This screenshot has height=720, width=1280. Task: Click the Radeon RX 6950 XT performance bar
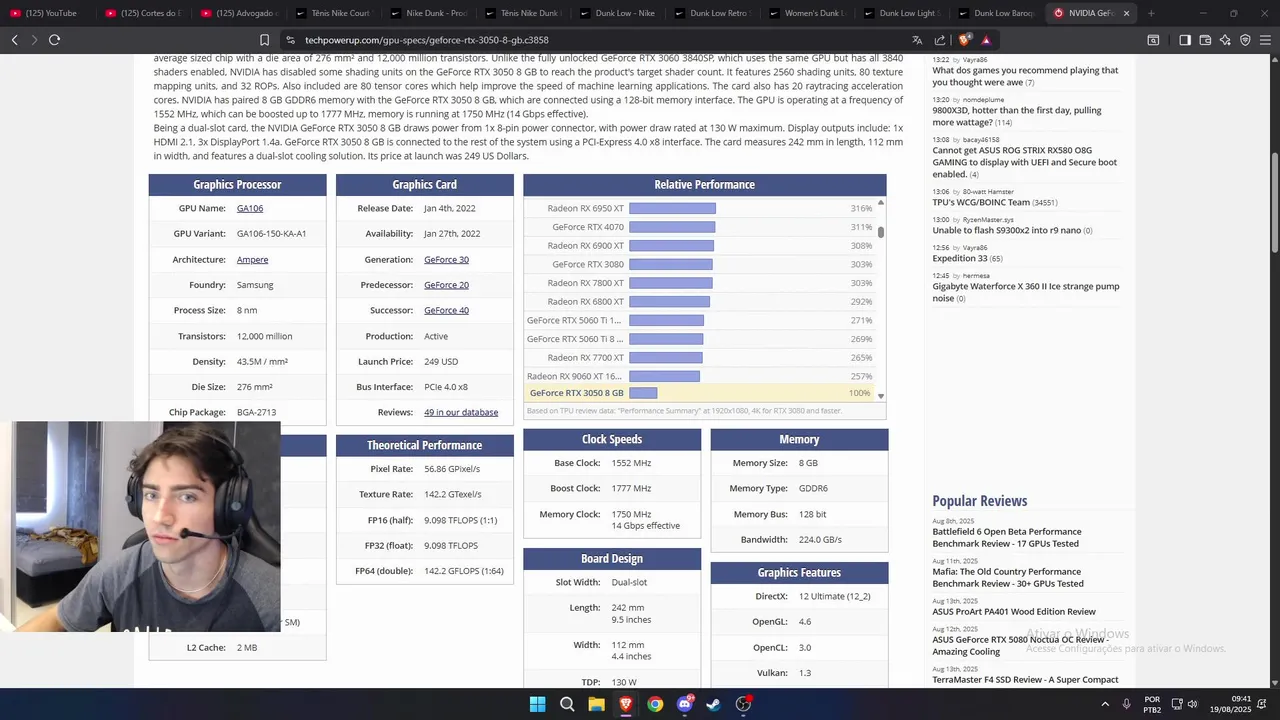point(672,208)
